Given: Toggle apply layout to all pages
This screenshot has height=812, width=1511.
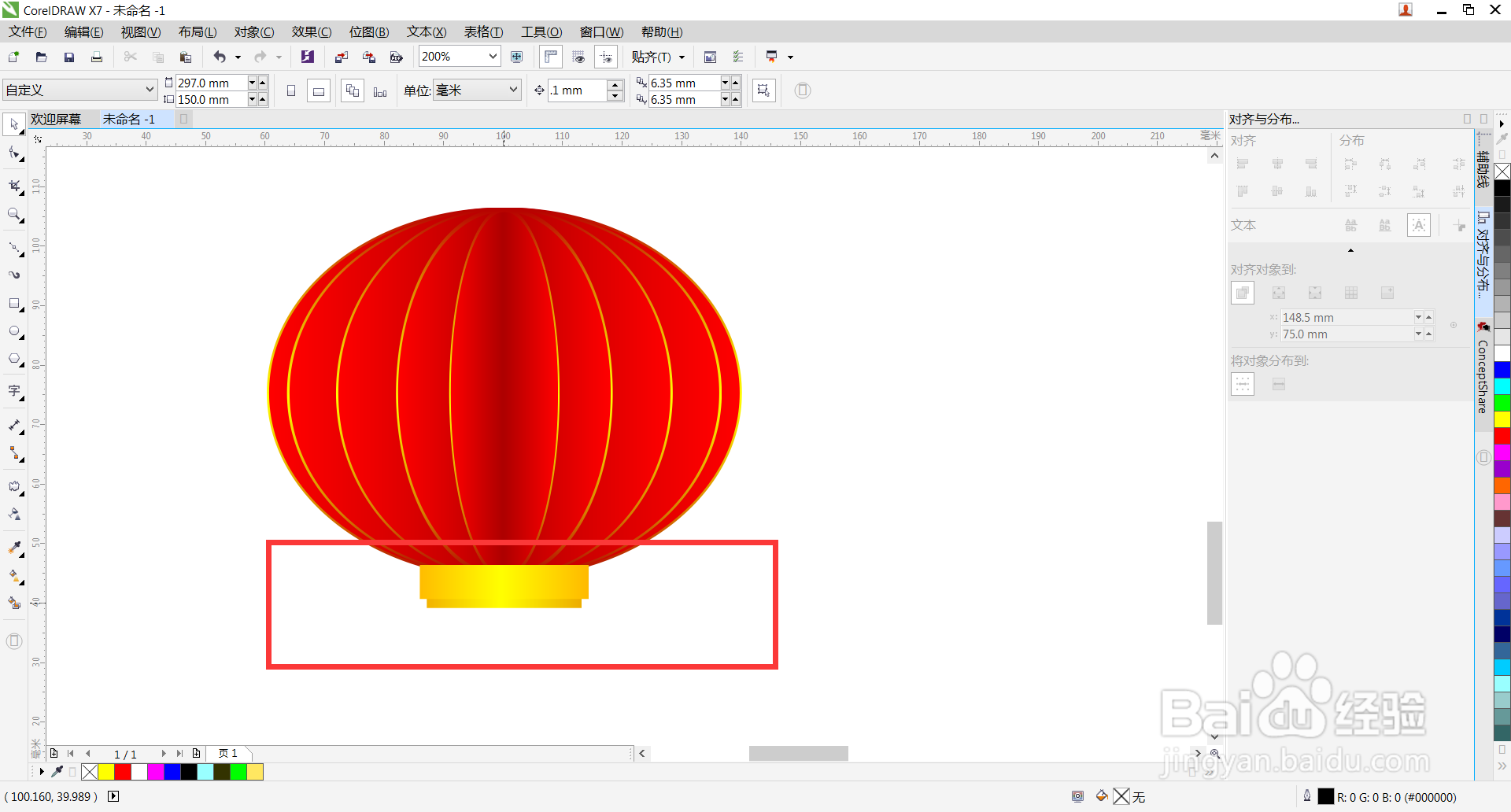Looking at the screenshot, I should coord(353,90).
